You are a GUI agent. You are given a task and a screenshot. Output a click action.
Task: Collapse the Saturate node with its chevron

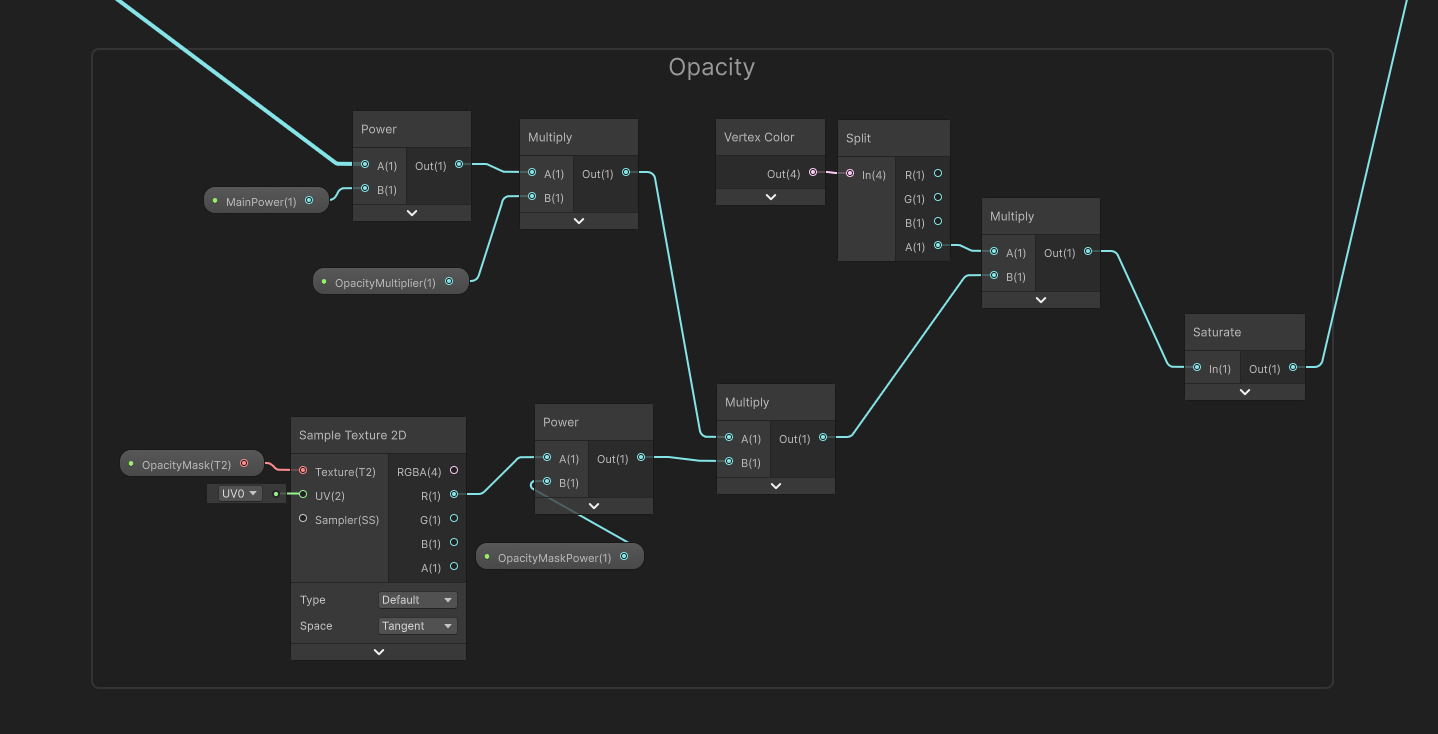pos(1245,392)
